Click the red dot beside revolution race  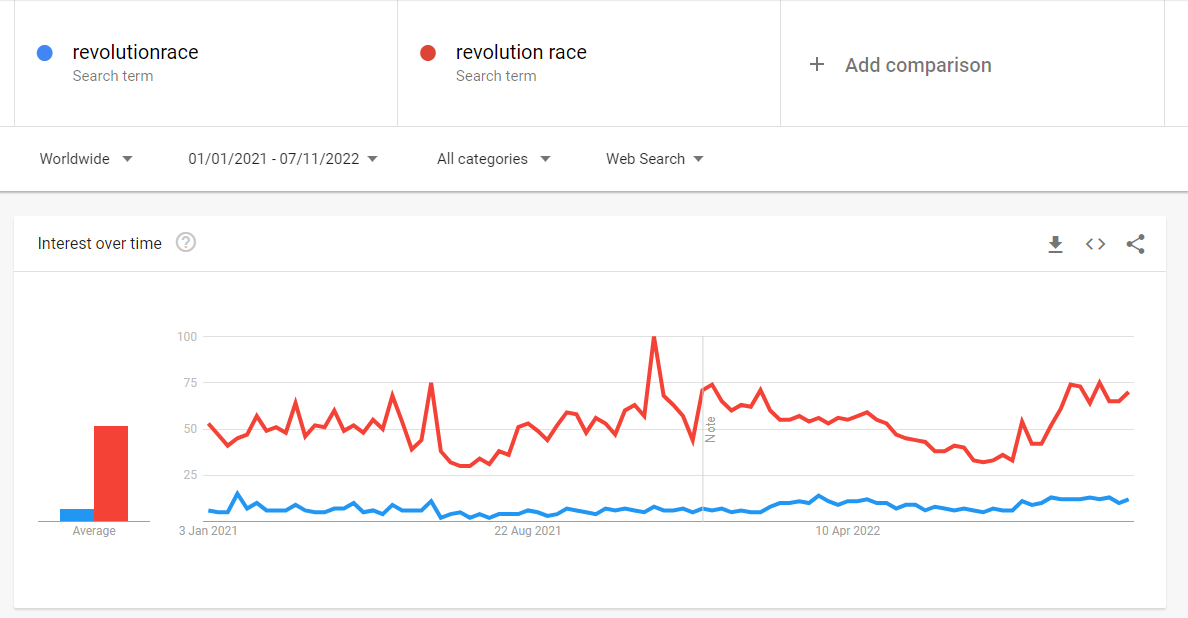click(x=428, y=53)
